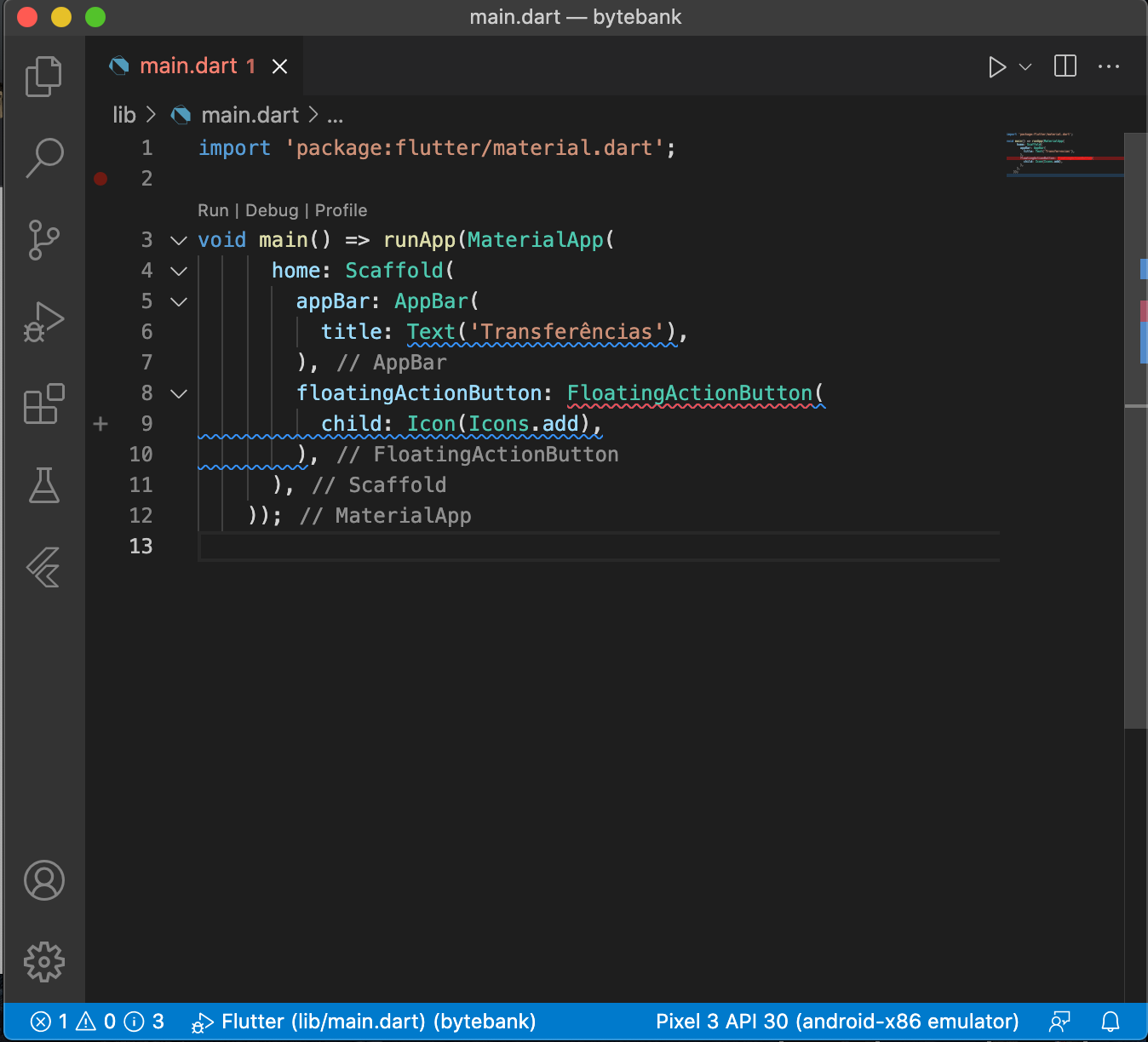Close the main.dart tab
Image resolution: width=1148 pixels, height=1042 pixels.
click(x=279, y=66)
